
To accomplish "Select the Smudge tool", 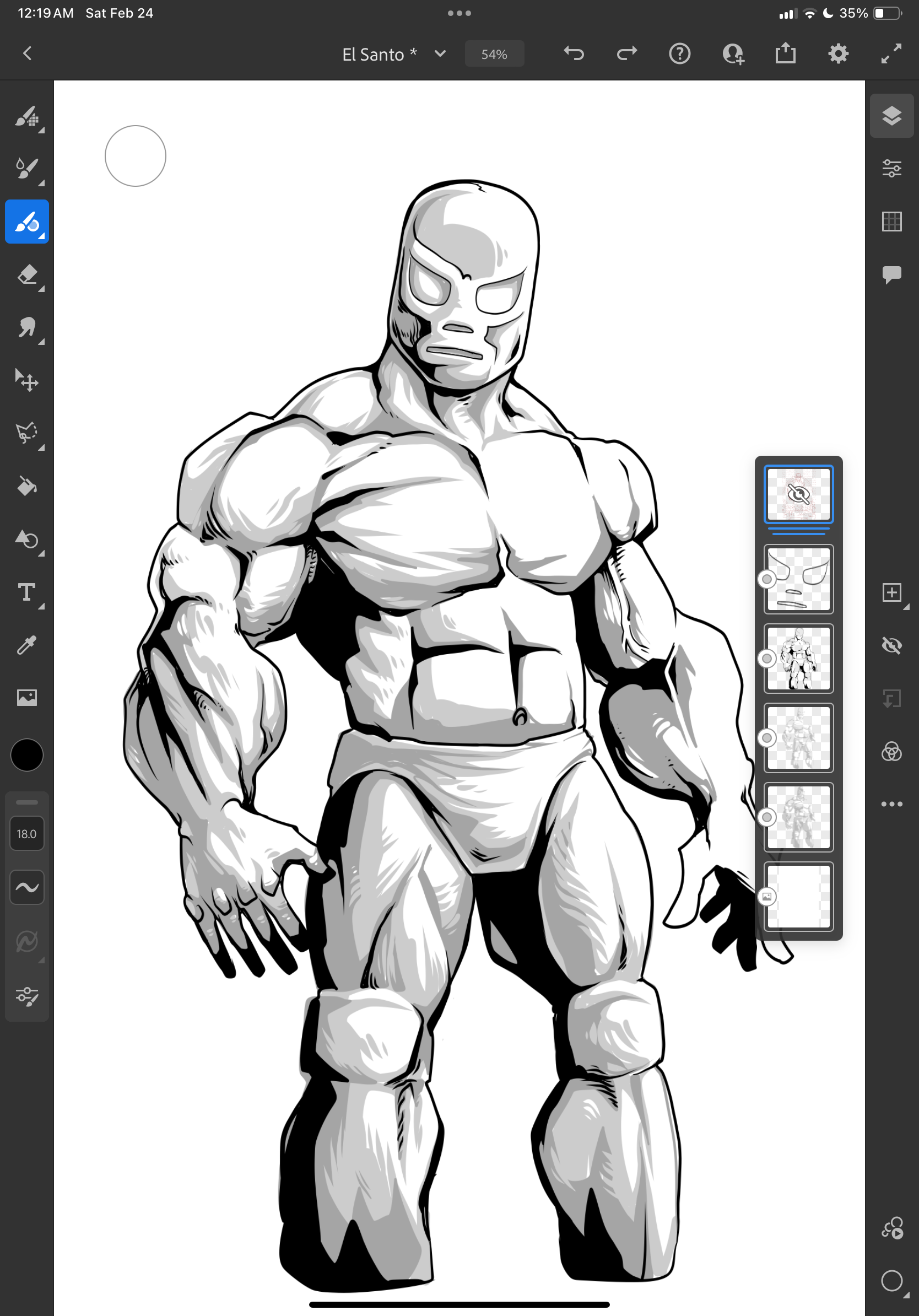I will 27,328.
